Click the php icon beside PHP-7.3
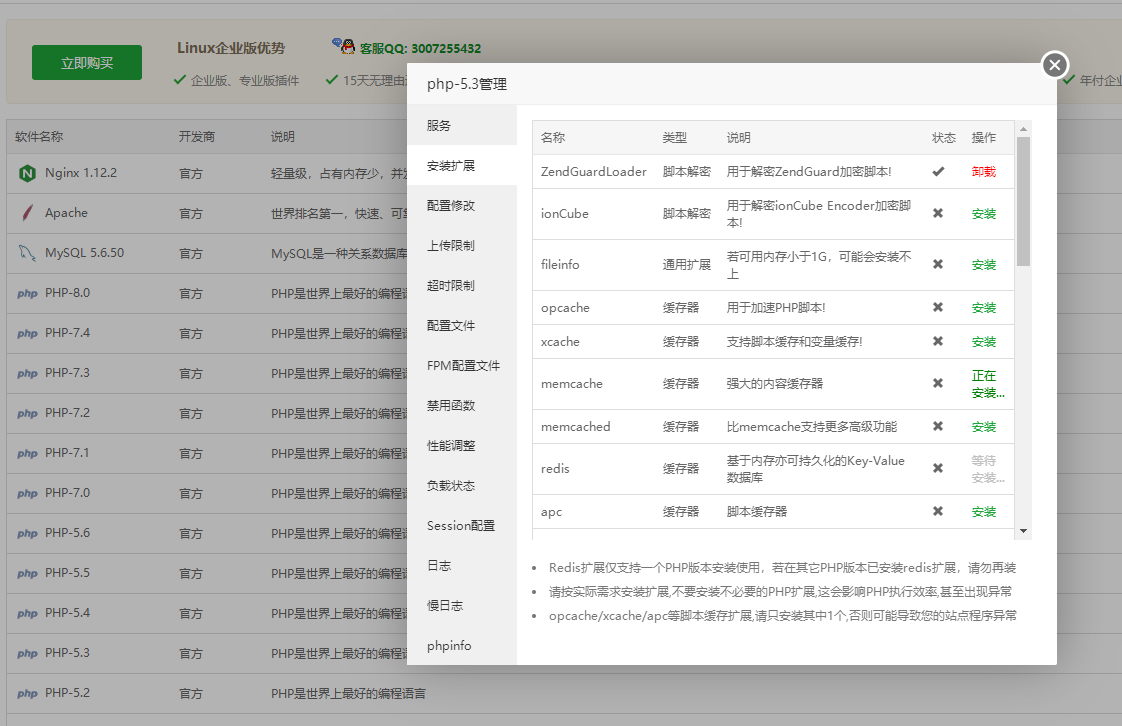Screen dimensions: 1122x726 [x=27, y=373]
